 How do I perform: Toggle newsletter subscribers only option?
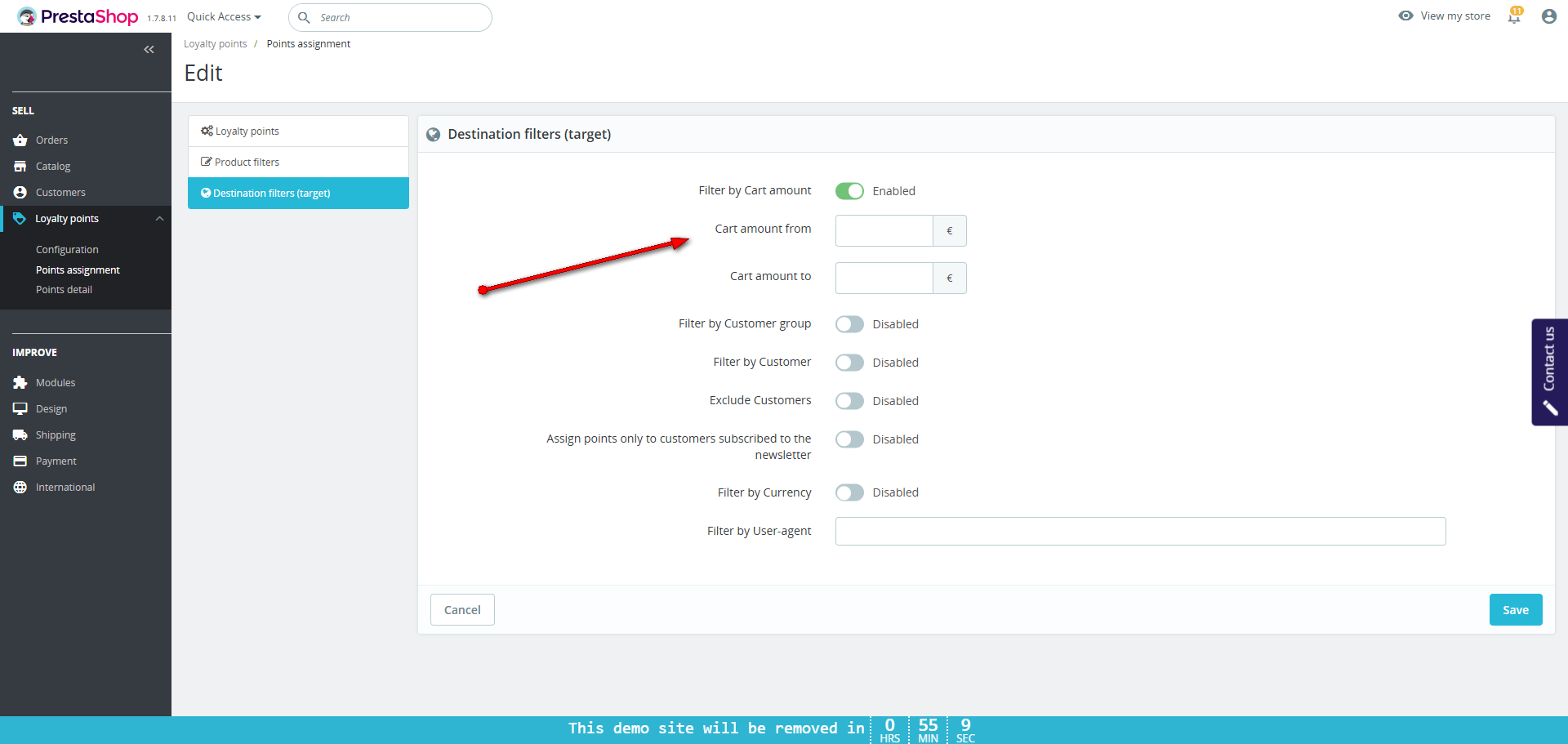(x=849, y=439)
